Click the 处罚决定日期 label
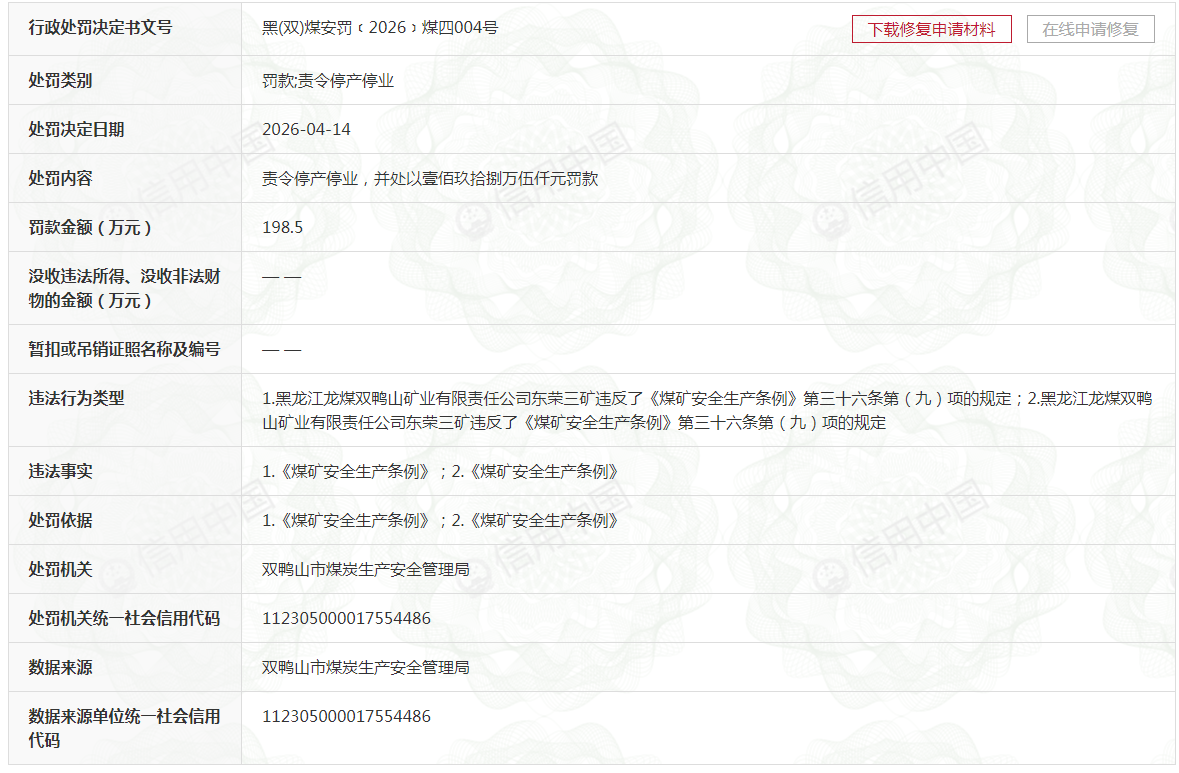Screen dimensions: 1179x773 (77, 129)
